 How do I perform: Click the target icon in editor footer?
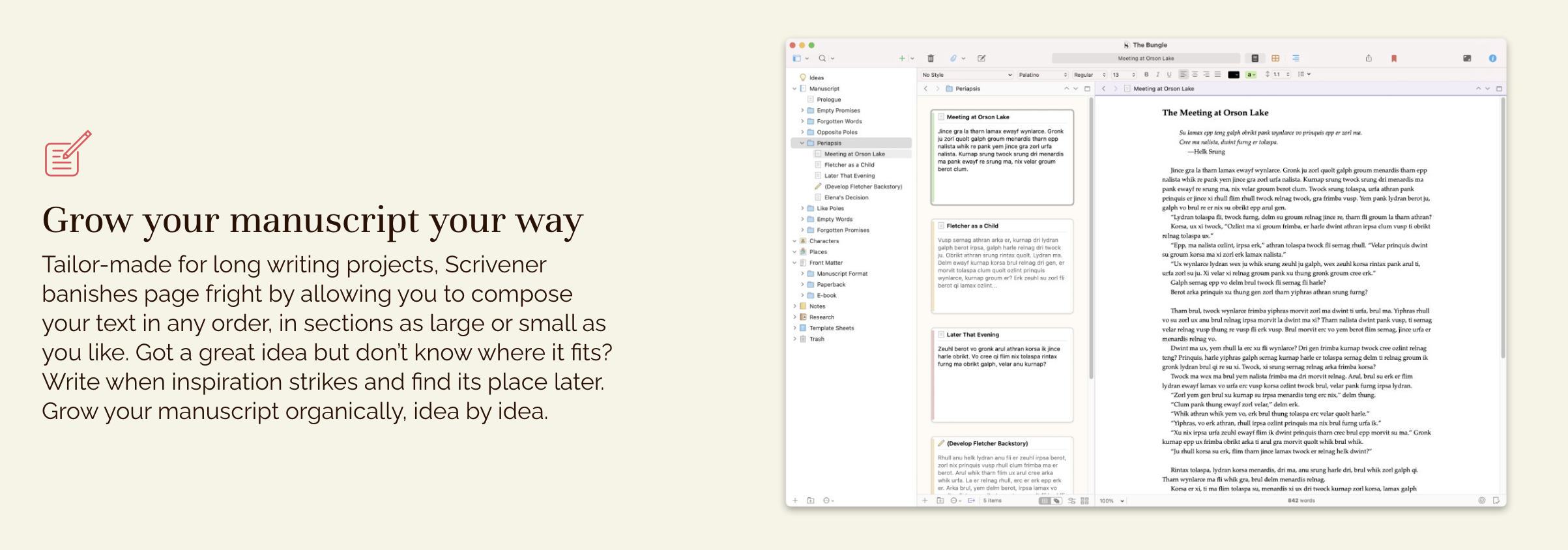[x=1481, y=501]
